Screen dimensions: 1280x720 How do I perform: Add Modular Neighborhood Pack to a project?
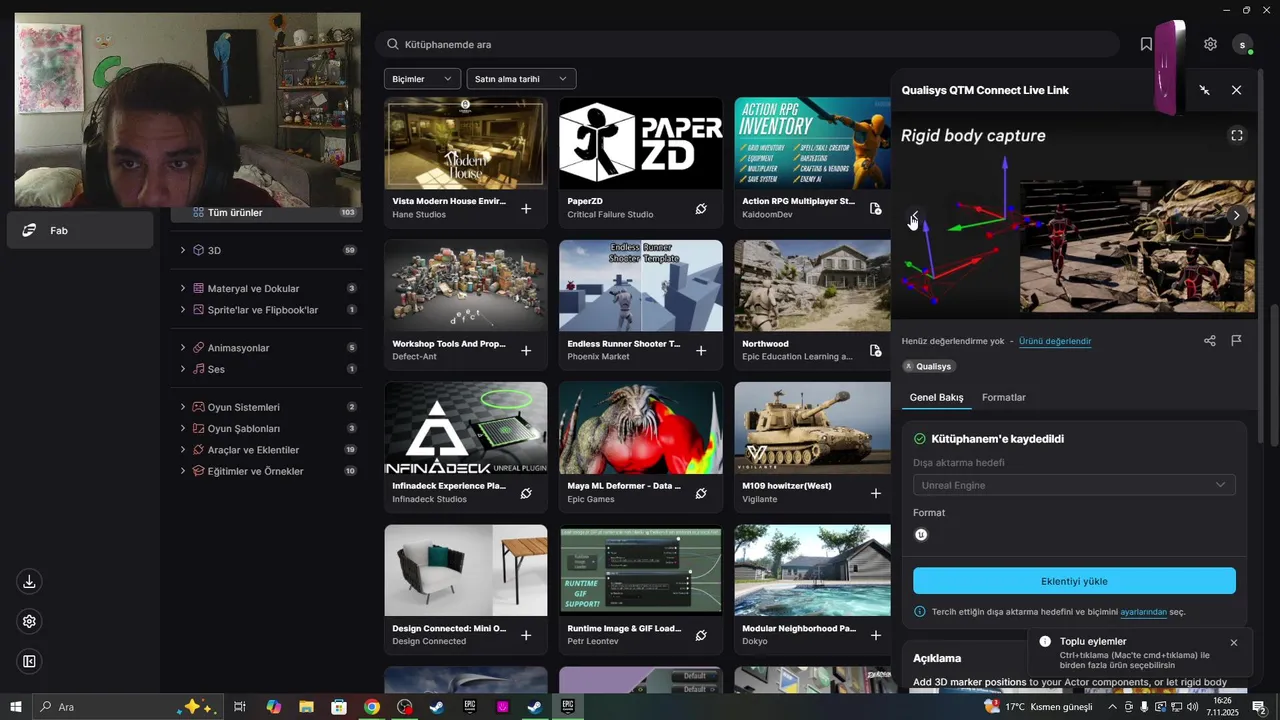point(876,635)
